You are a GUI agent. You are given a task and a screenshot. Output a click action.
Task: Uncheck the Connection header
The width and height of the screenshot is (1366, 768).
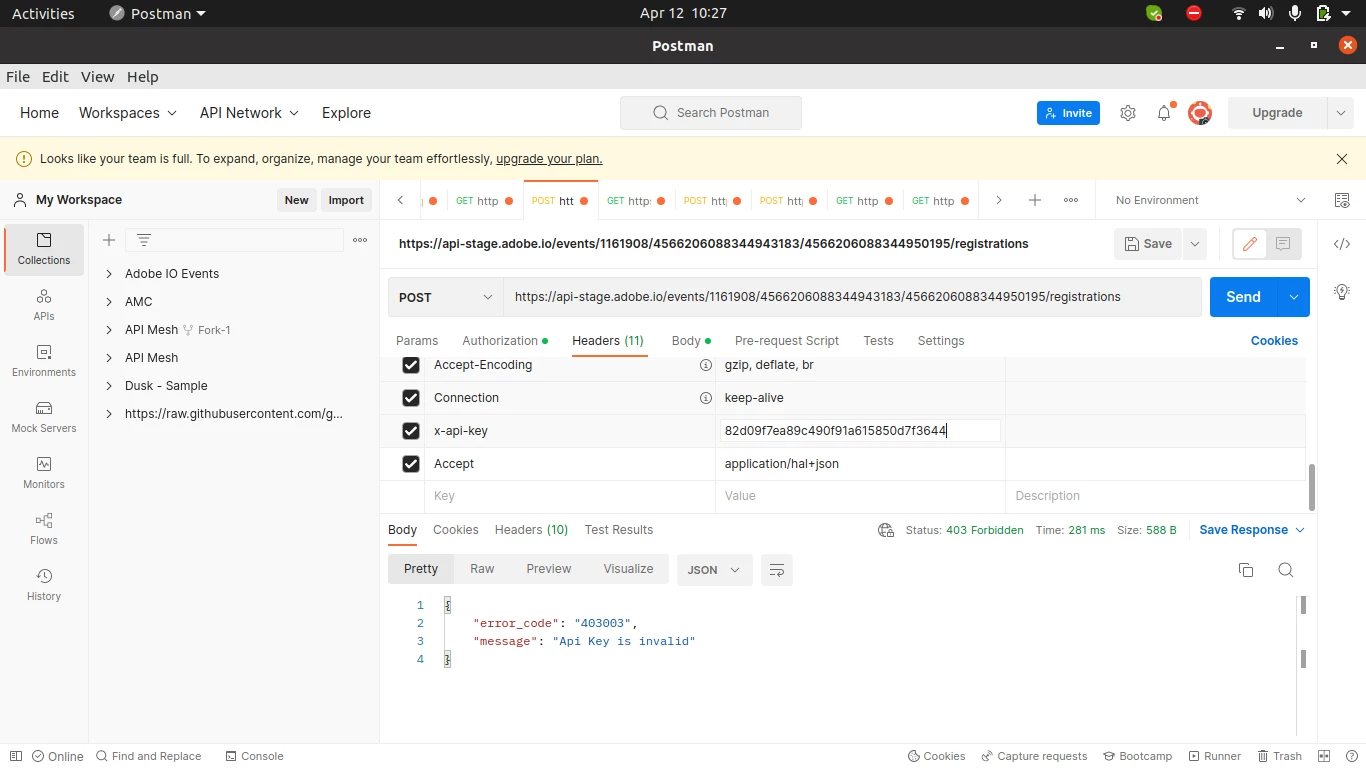point(411,398)
